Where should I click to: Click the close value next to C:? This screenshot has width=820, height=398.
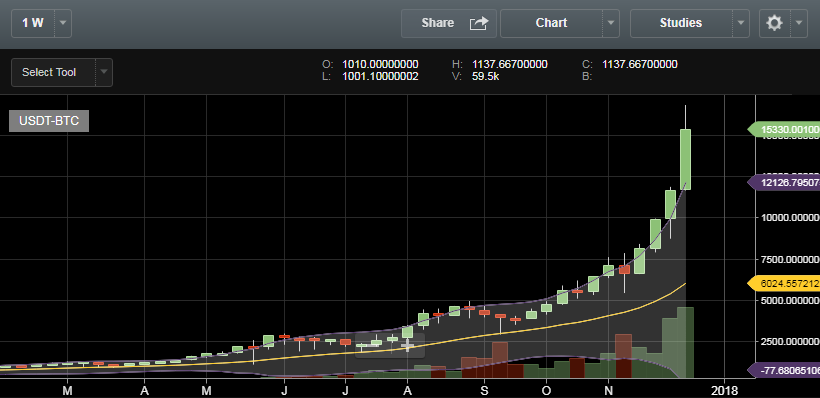[x=640, y=64]
